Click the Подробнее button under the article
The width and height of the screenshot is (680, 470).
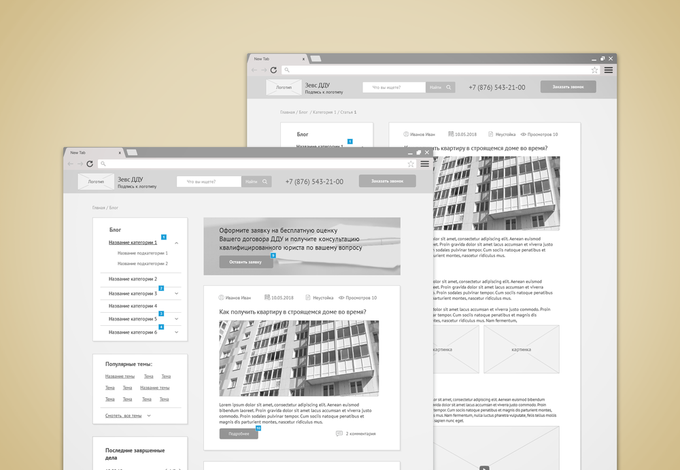click(x=239, y=434)
